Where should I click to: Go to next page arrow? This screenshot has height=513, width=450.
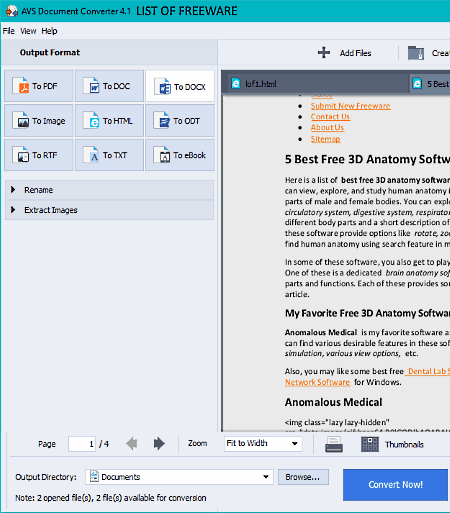159,444
